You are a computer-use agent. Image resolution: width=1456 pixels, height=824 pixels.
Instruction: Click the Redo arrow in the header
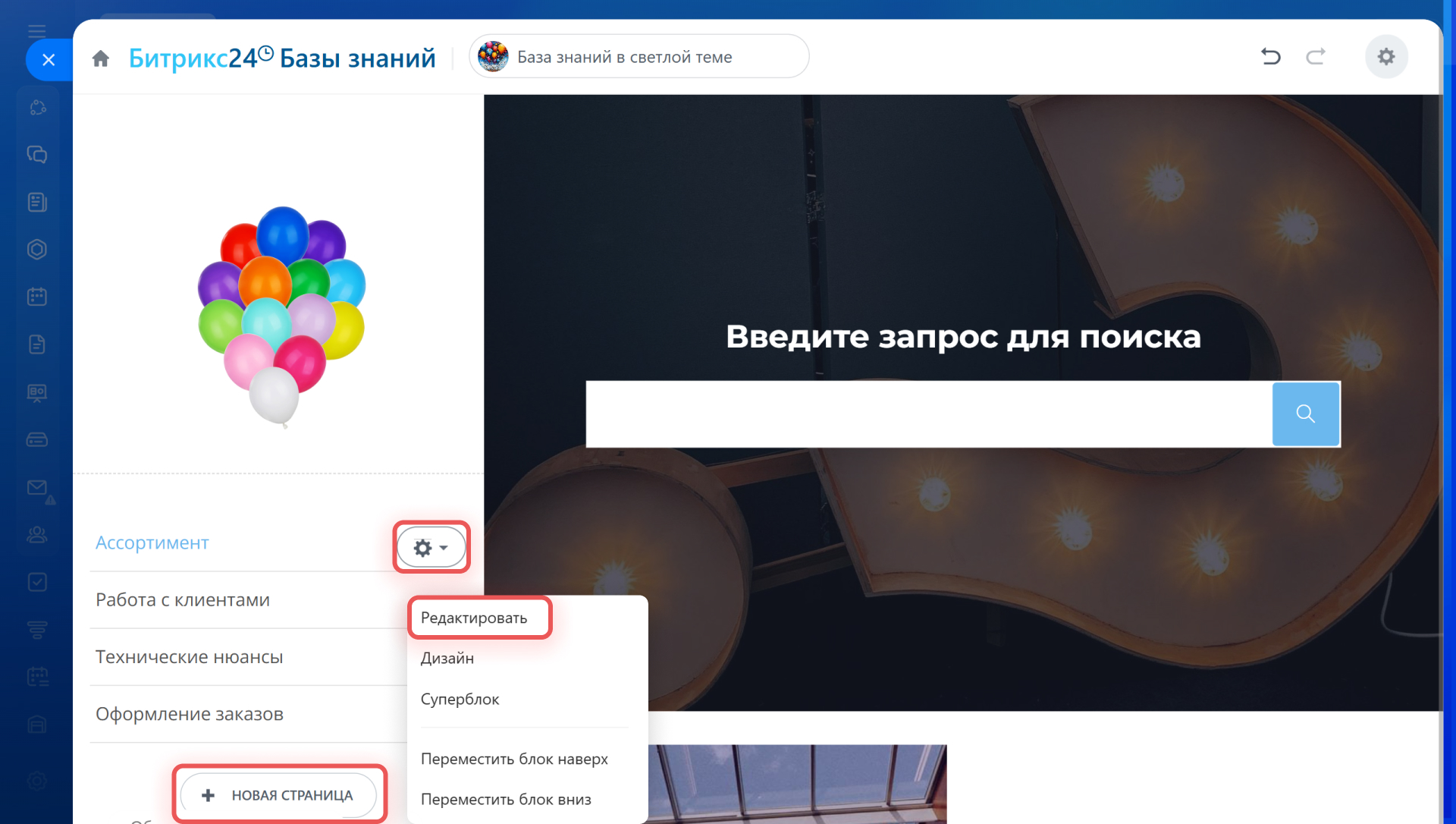1316,56
